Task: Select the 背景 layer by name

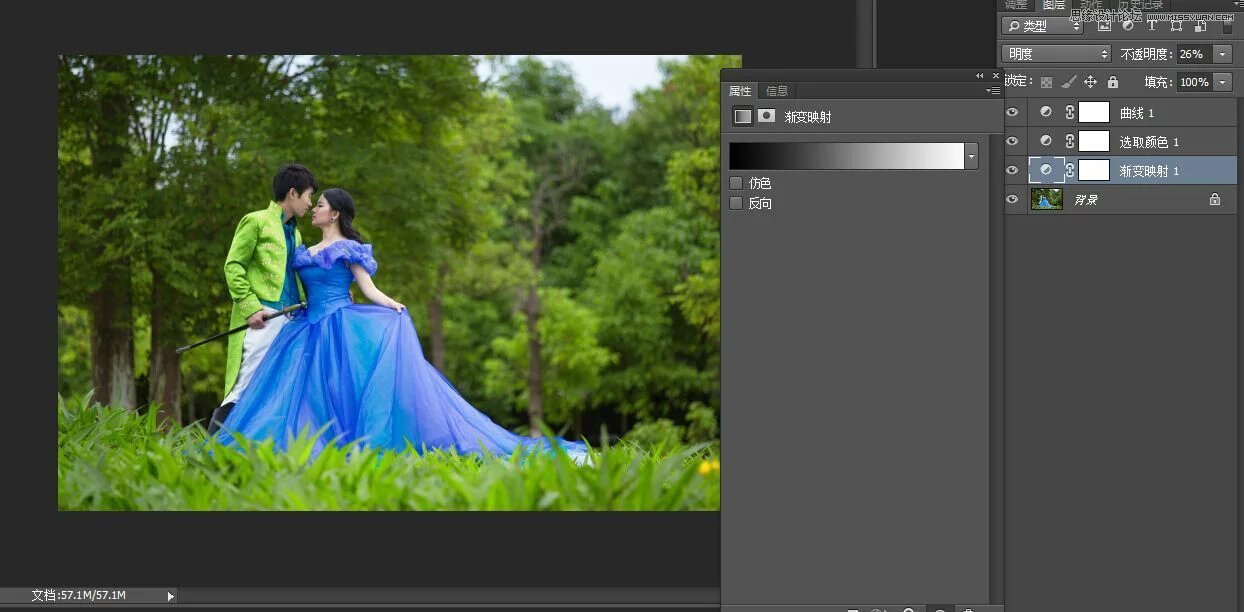Action: coord(1086,200)
